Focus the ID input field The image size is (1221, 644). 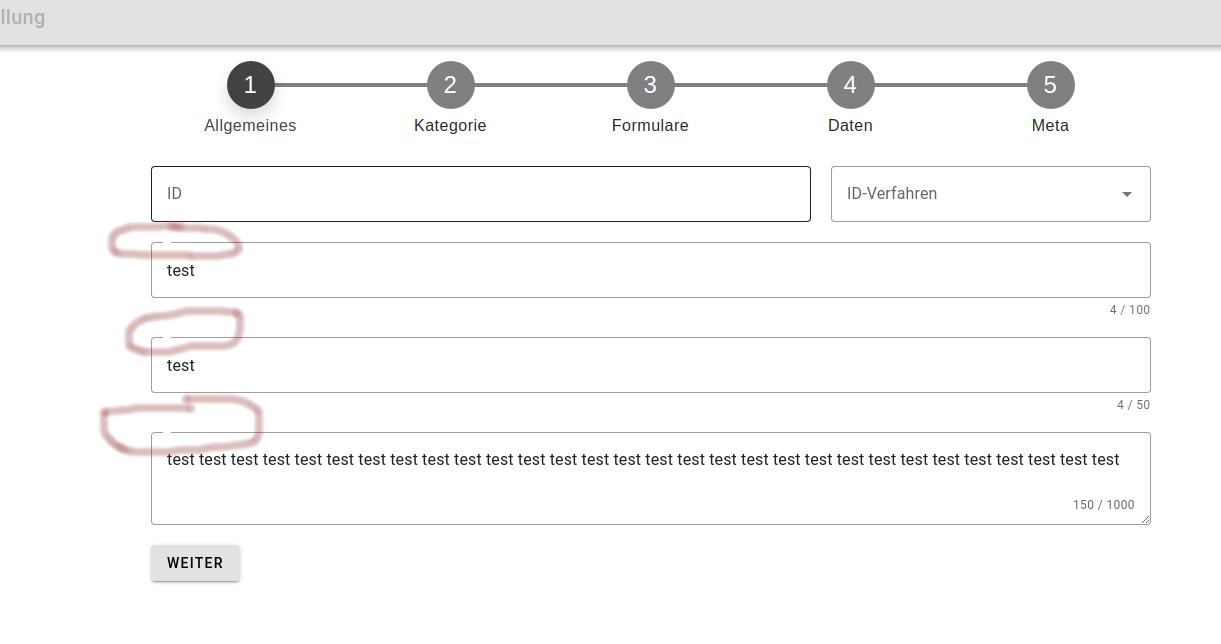point(480,193)
